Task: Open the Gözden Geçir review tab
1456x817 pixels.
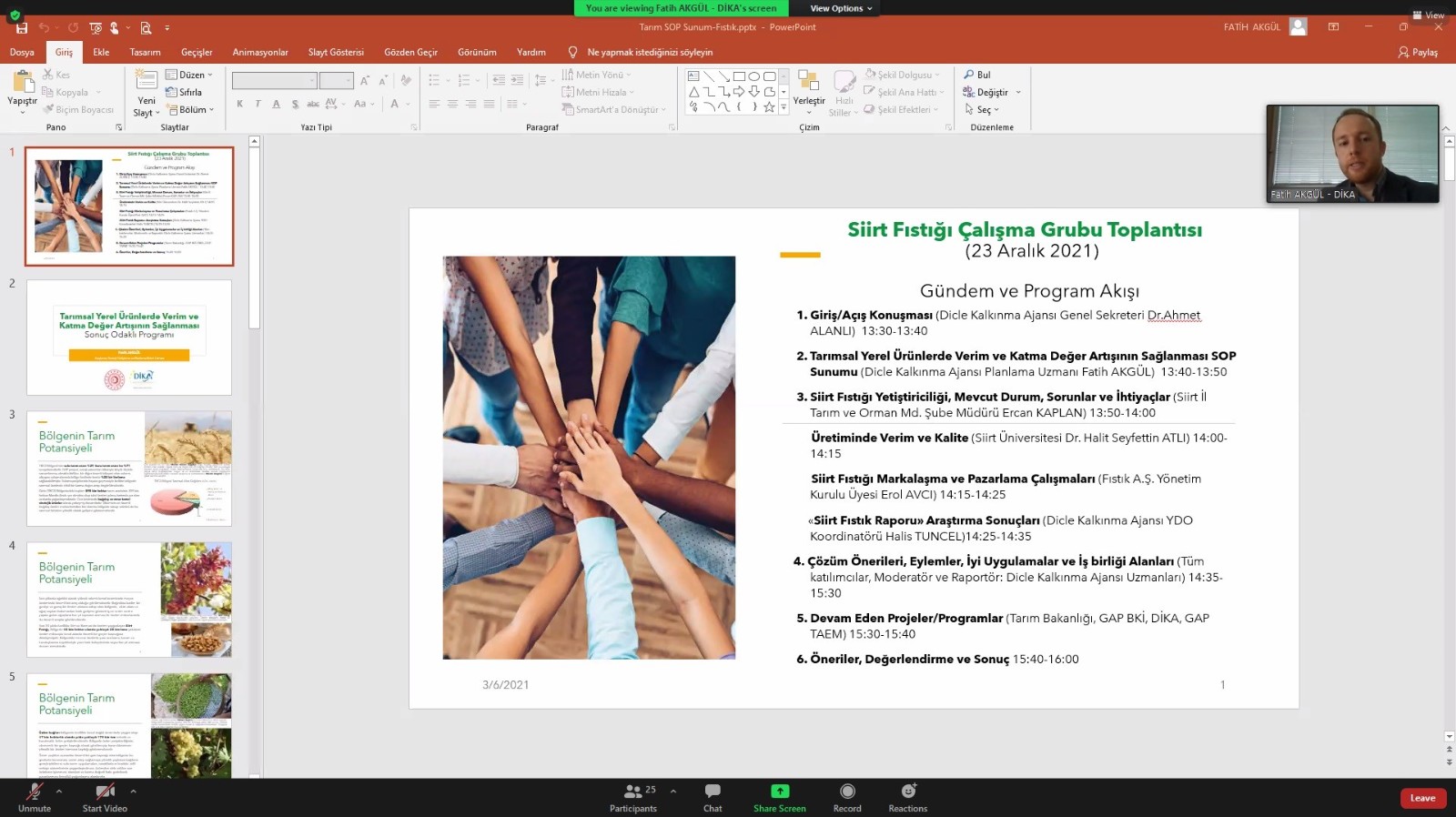Action: (x=410, y=52)
